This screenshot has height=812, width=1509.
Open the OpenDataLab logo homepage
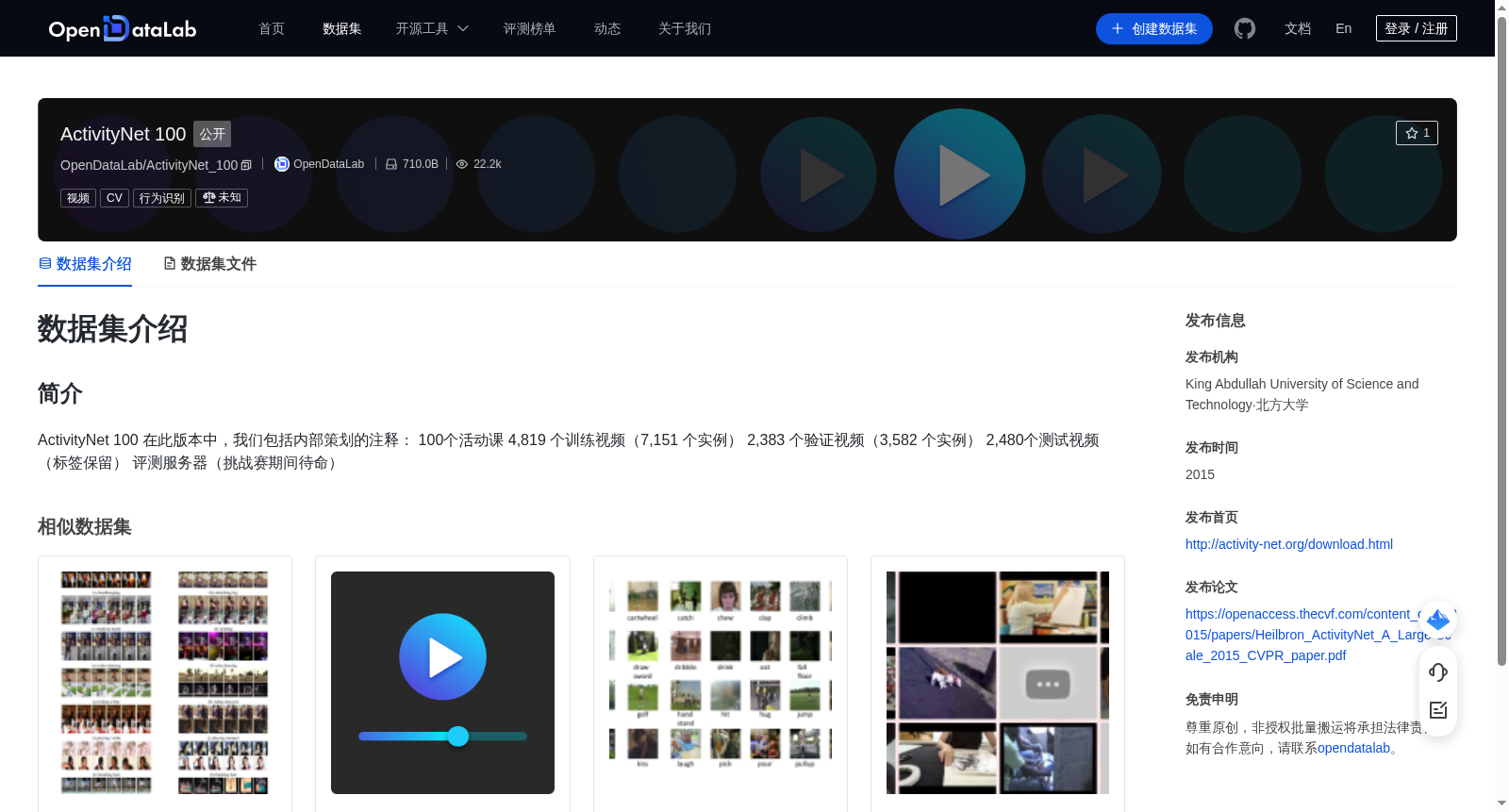point(123,28)
